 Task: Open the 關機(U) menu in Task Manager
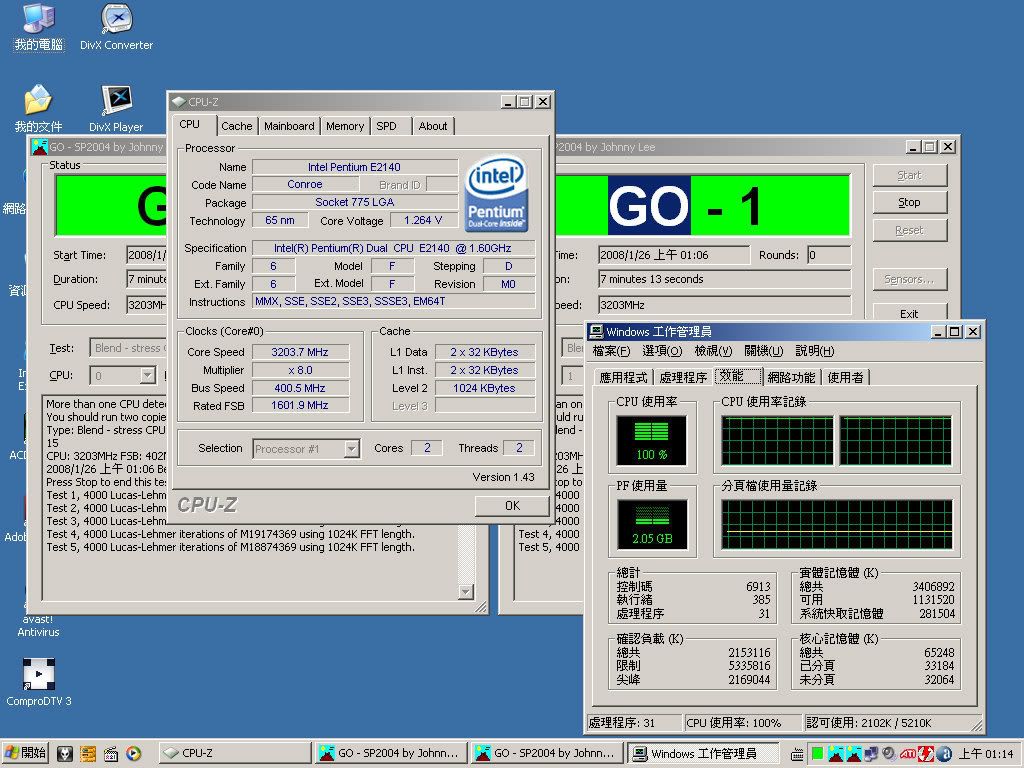coord(763,351)
